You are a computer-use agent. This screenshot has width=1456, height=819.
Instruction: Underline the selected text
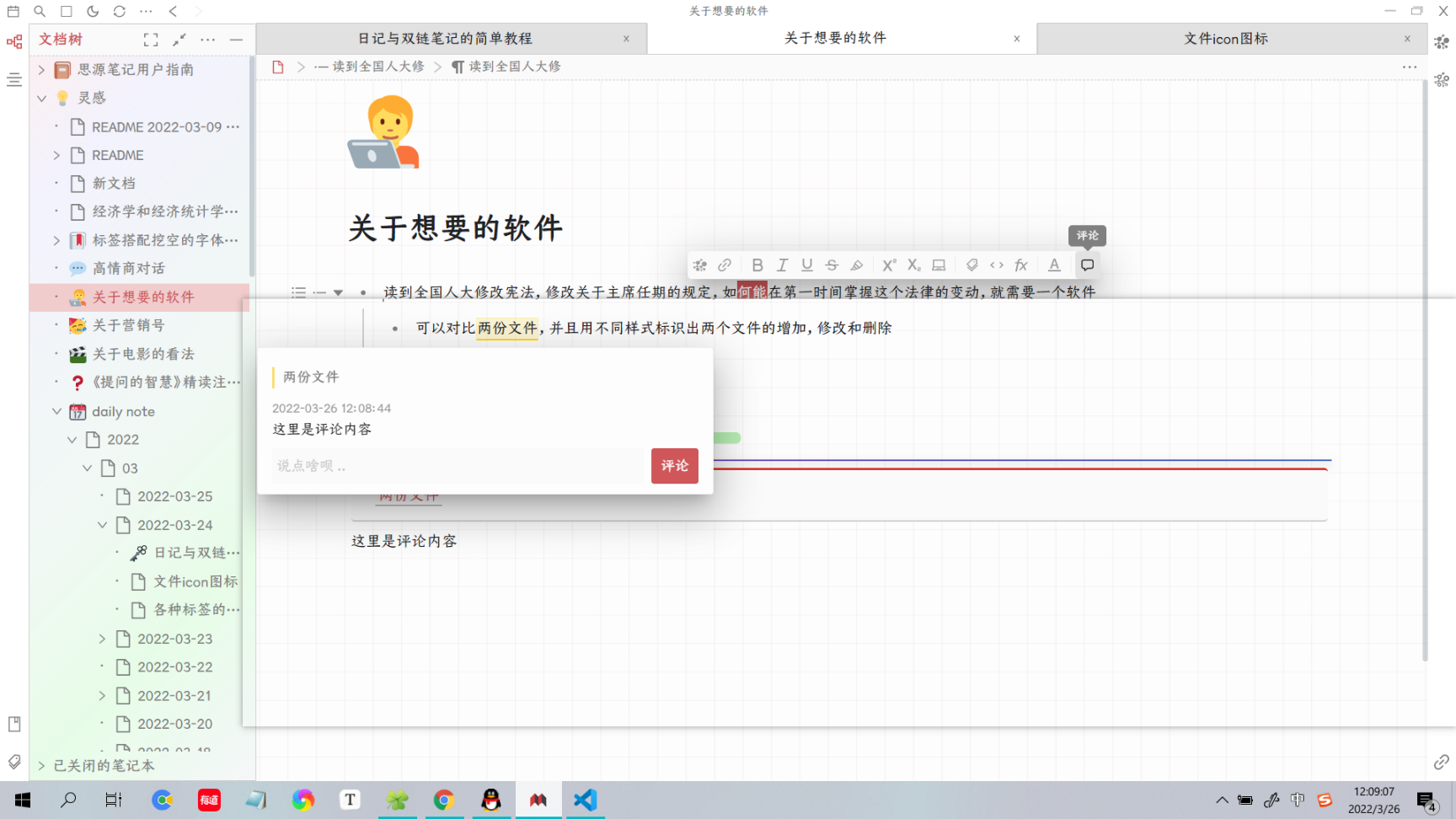click(x=807, y=265)
